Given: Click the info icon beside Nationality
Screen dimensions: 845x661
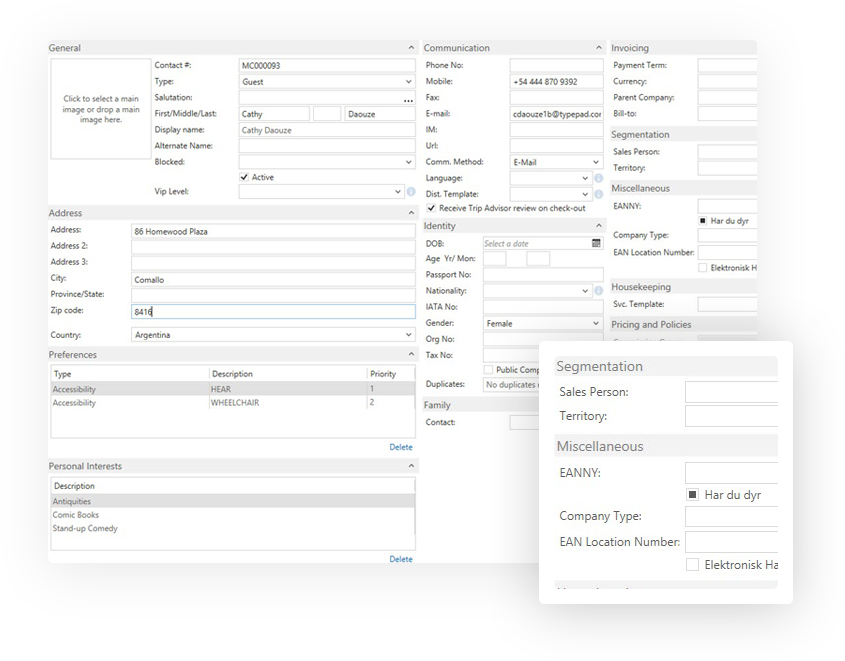Looking at the screenshot, I should tap(598, 291).
